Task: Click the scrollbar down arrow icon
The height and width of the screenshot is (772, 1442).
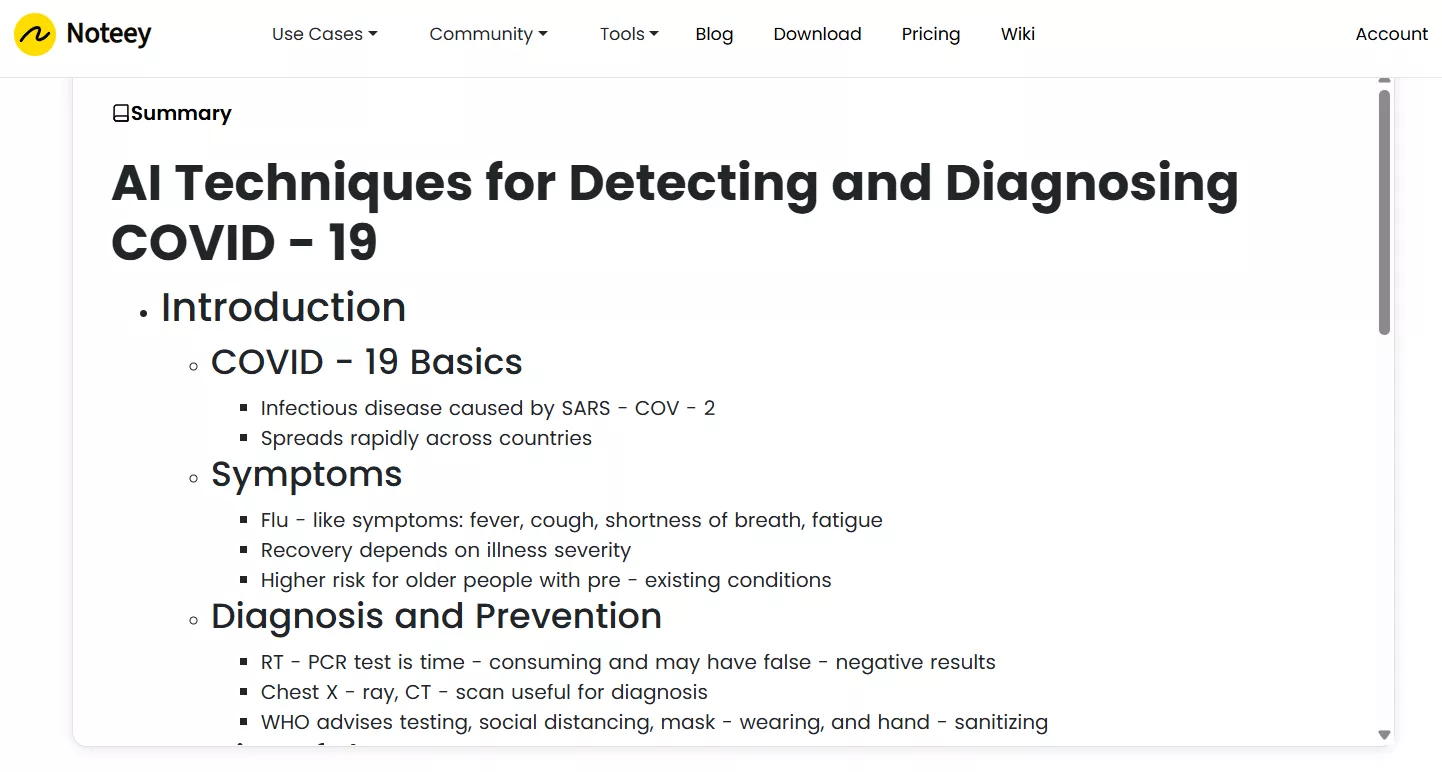Action: tap(1384, 733)
